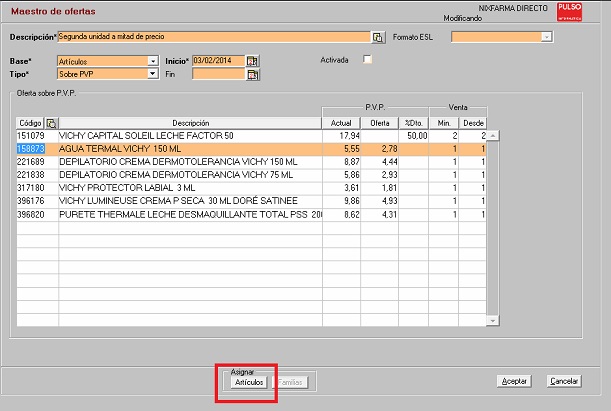611x411 pixels.
Task: Click actual price 8,87
Action: tap(352, 162)
